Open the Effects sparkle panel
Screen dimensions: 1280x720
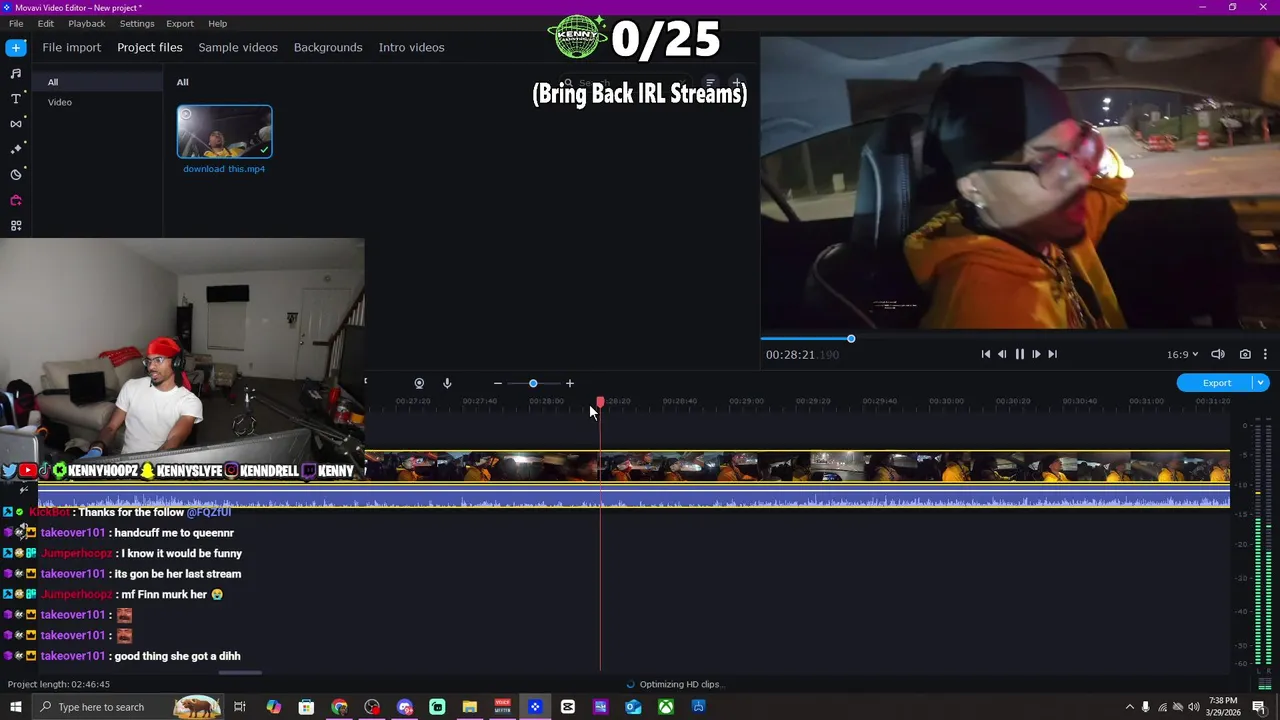point(16,149)
